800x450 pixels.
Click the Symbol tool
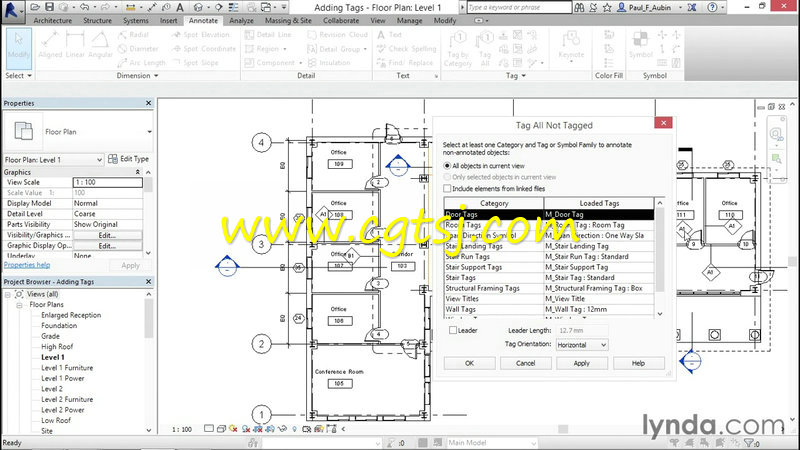click(x=640, y=45)
